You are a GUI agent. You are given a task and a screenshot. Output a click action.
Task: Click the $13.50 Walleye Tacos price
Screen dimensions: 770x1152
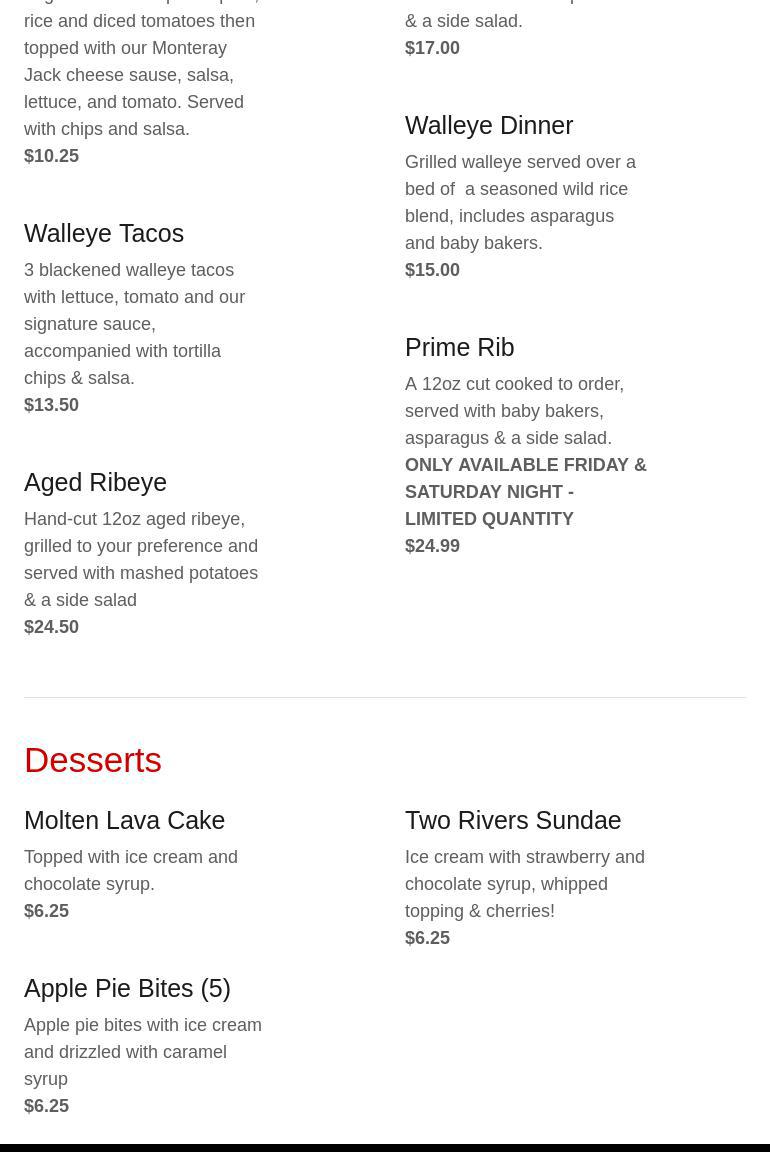[51, 405]
